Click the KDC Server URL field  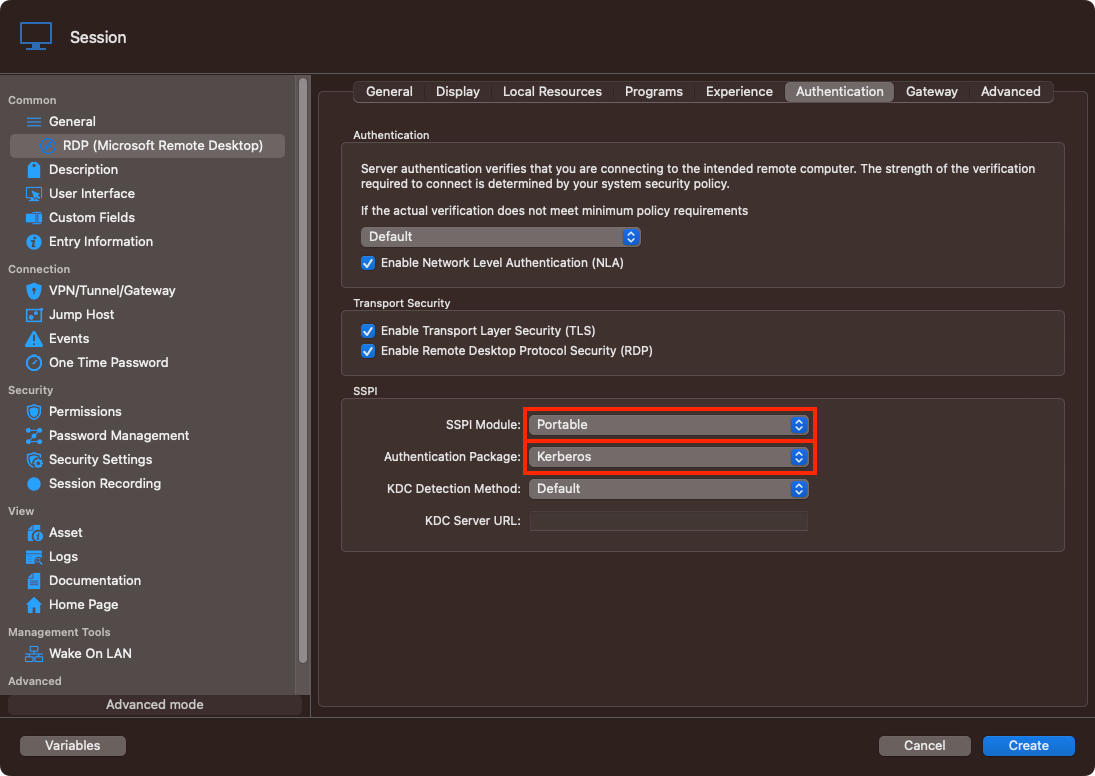[668, 521]
